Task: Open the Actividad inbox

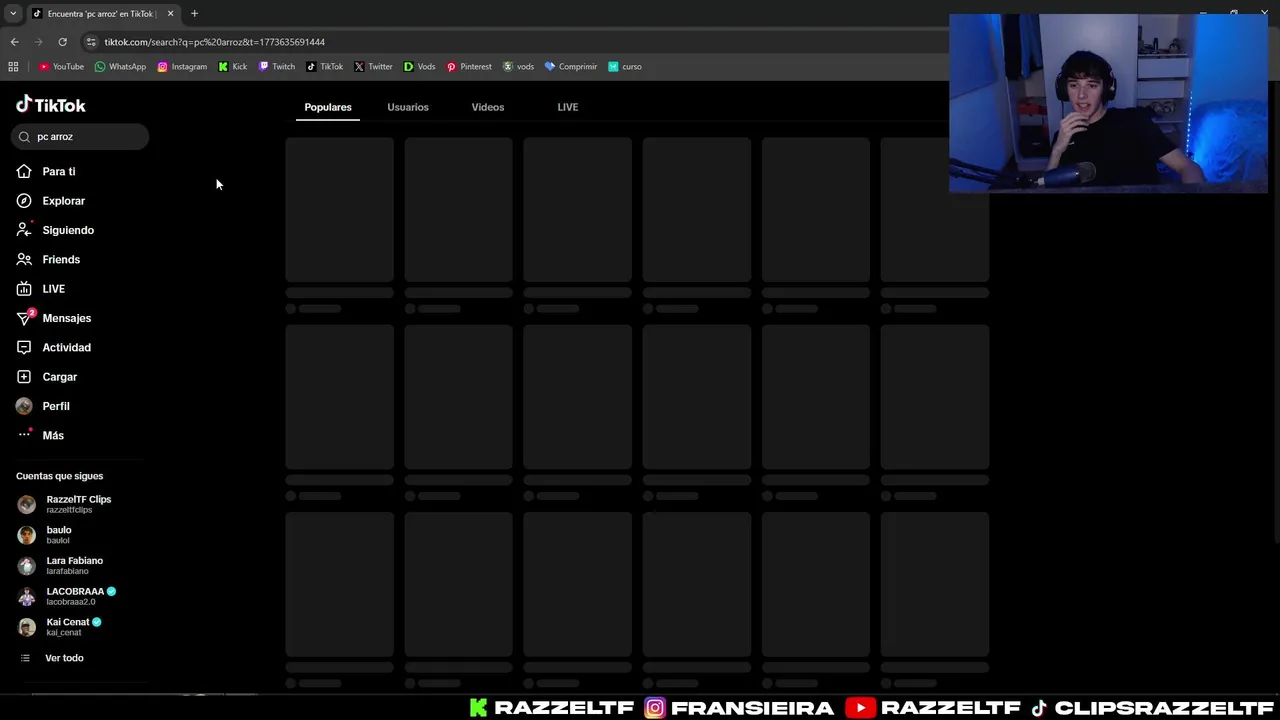Action: (x=54, y=348)
